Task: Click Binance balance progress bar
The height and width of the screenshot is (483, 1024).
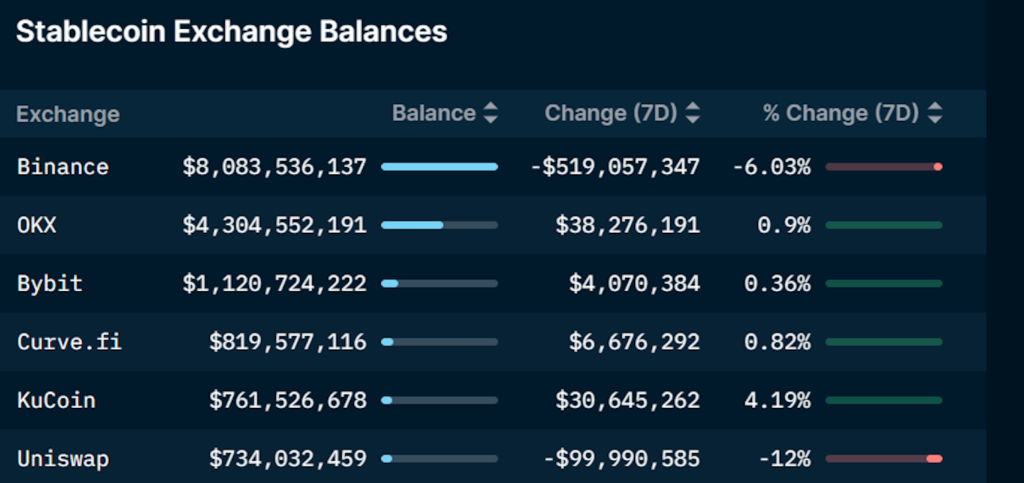Action: (439, 167)
